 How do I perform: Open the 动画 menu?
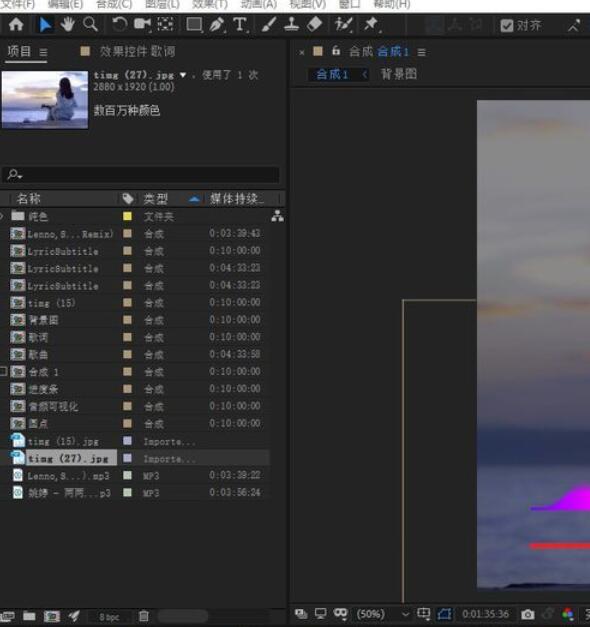pyautogui.click(x=258, y=4)
